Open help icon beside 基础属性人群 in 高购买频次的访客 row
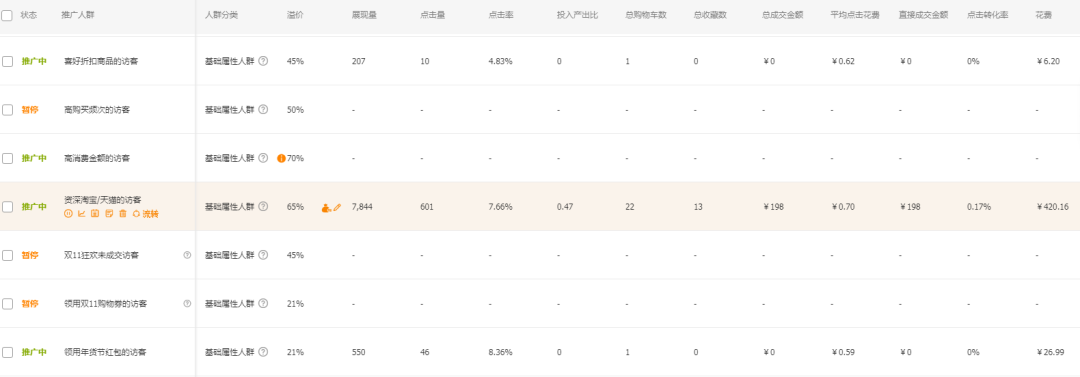This screenshot has height=377, width=1080. [263, 110]
